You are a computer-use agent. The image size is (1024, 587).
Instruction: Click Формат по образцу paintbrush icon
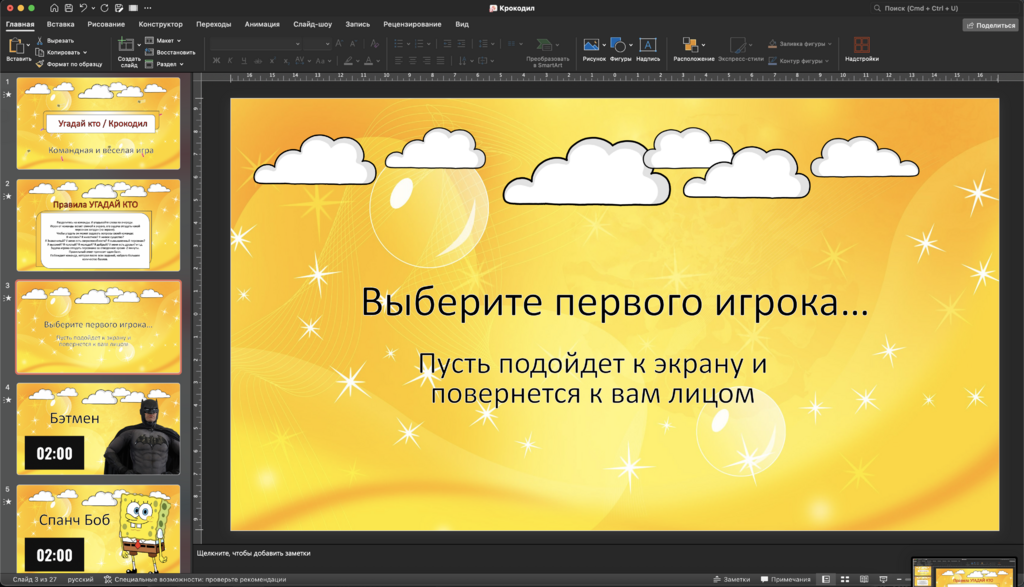click(x=40, y=64)
